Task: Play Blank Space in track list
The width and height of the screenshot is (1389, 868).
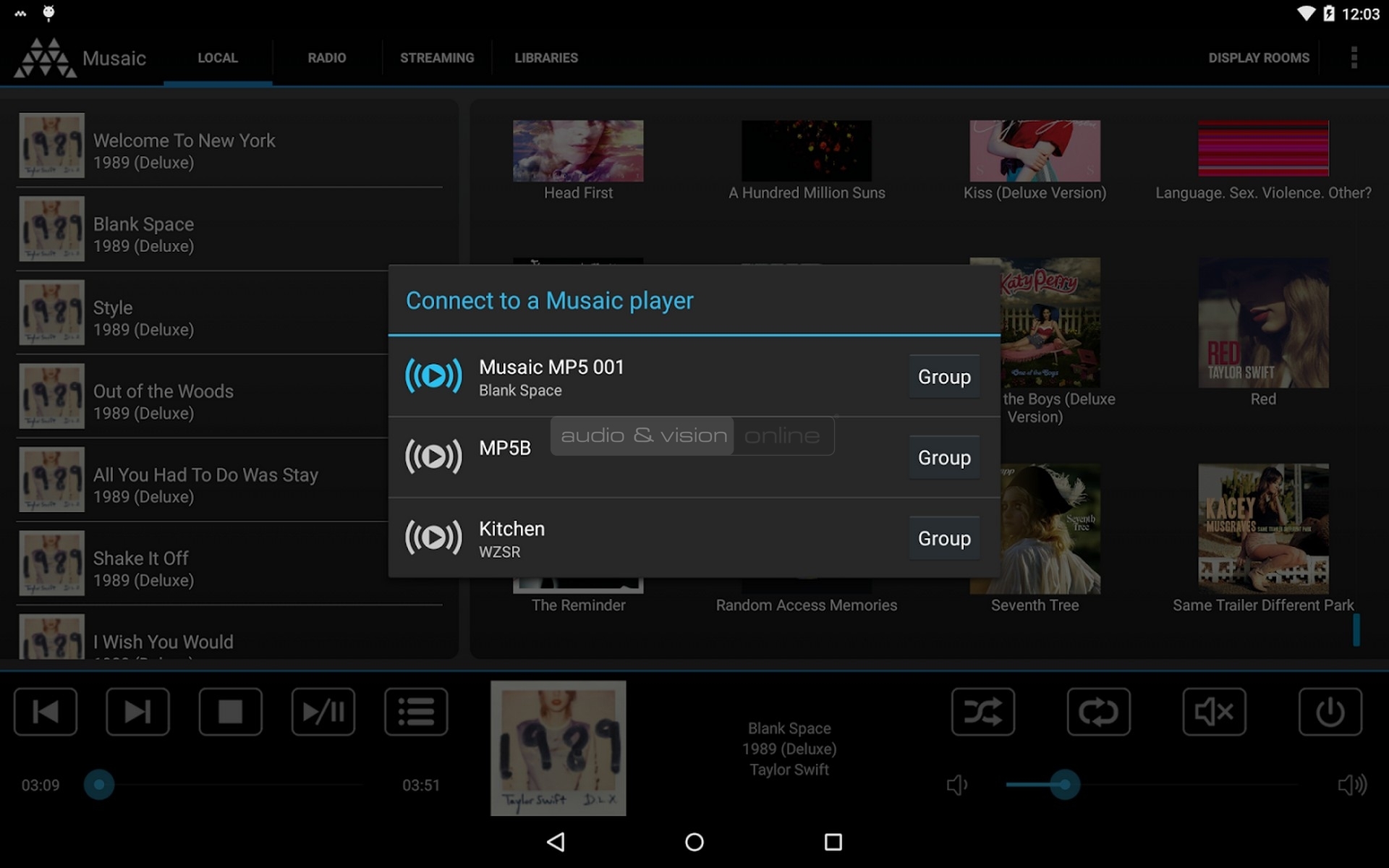Action: [x=229, y=229]
